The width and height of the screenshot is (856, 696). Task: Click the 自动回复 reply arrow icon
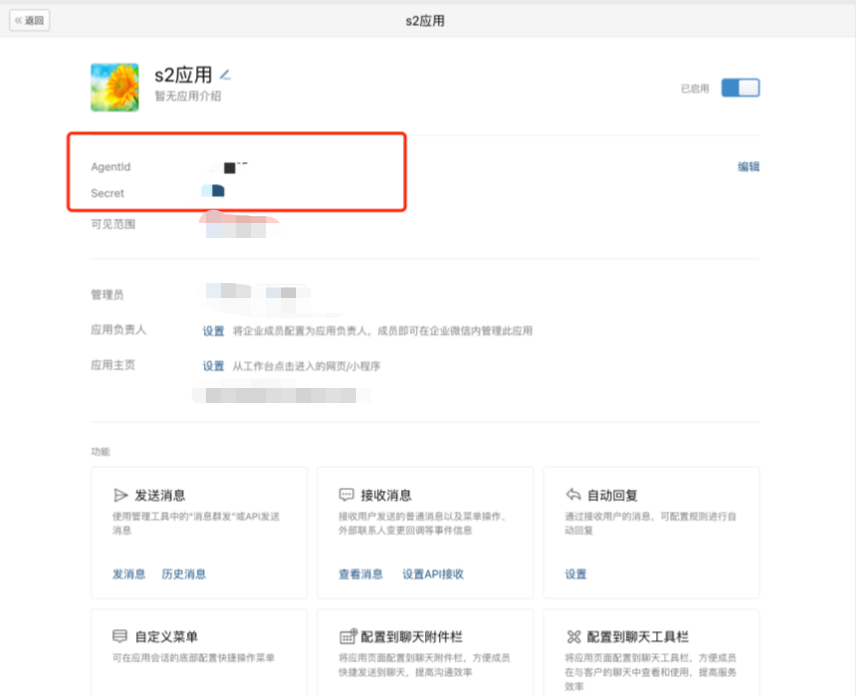pos(573,495)
